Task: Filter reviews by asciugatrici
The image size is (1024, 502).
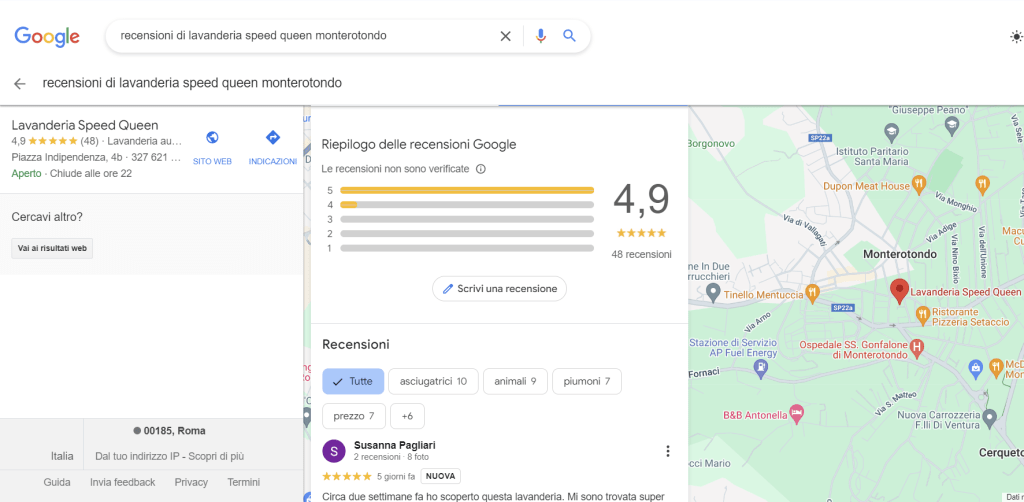Action: [433, 381]
